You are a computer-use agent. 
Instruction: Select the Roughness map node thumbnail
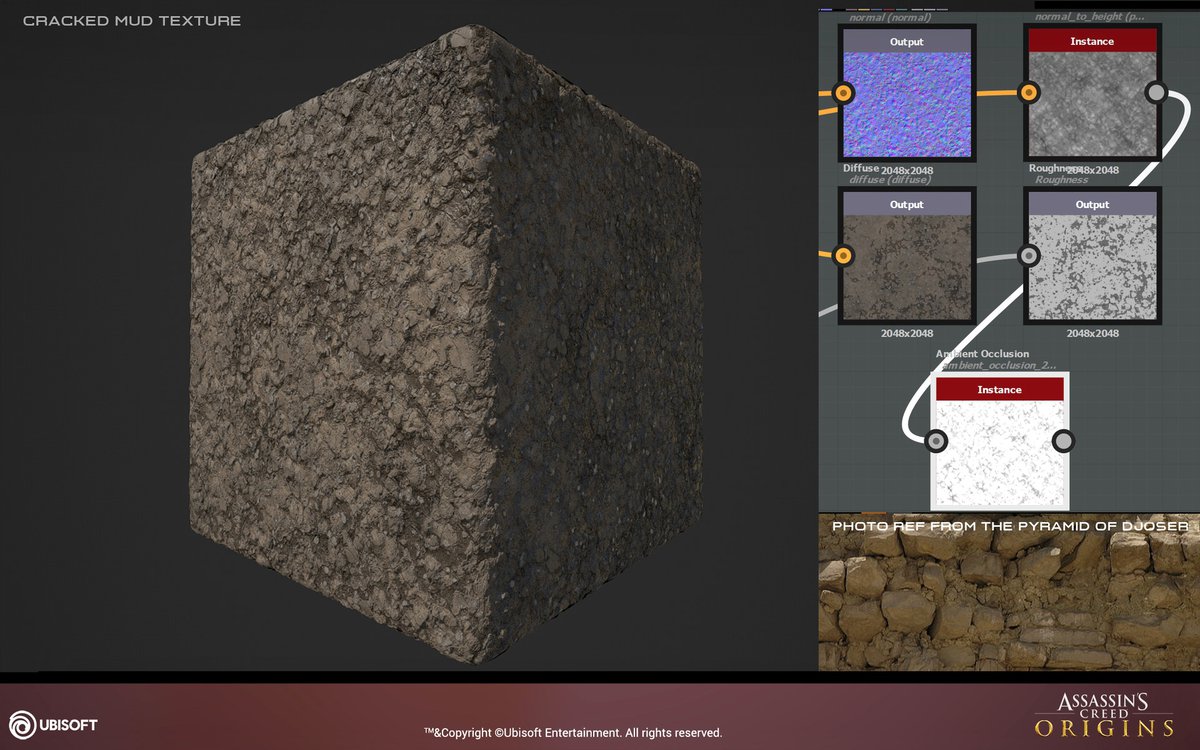pyautogui.click(x=1092, y=268)
